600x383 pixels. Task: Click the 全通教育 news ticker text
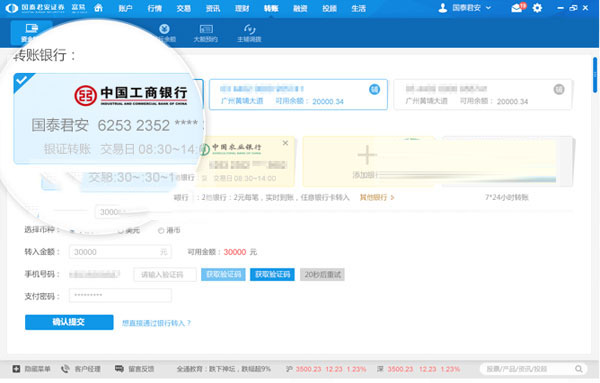point(223,369)
